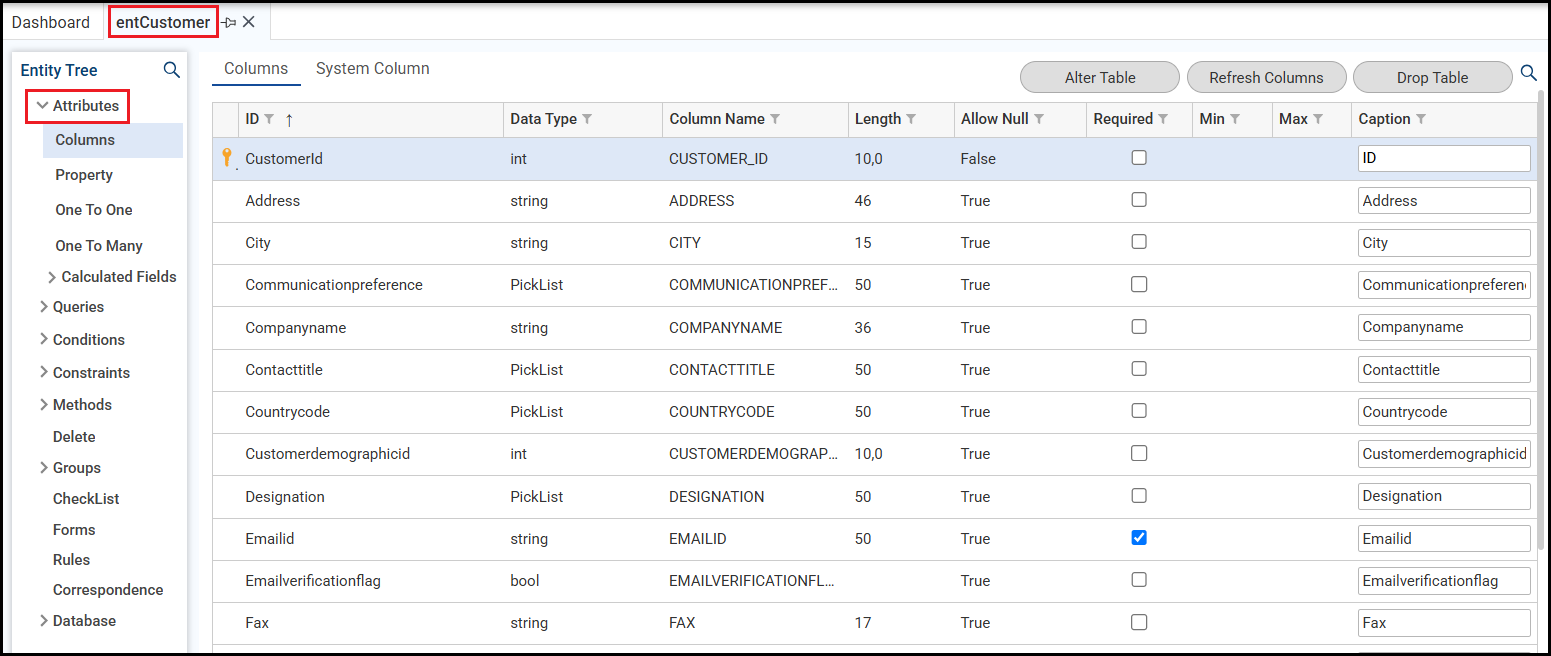Click the Alter Table button

[x=1099, y=77]
